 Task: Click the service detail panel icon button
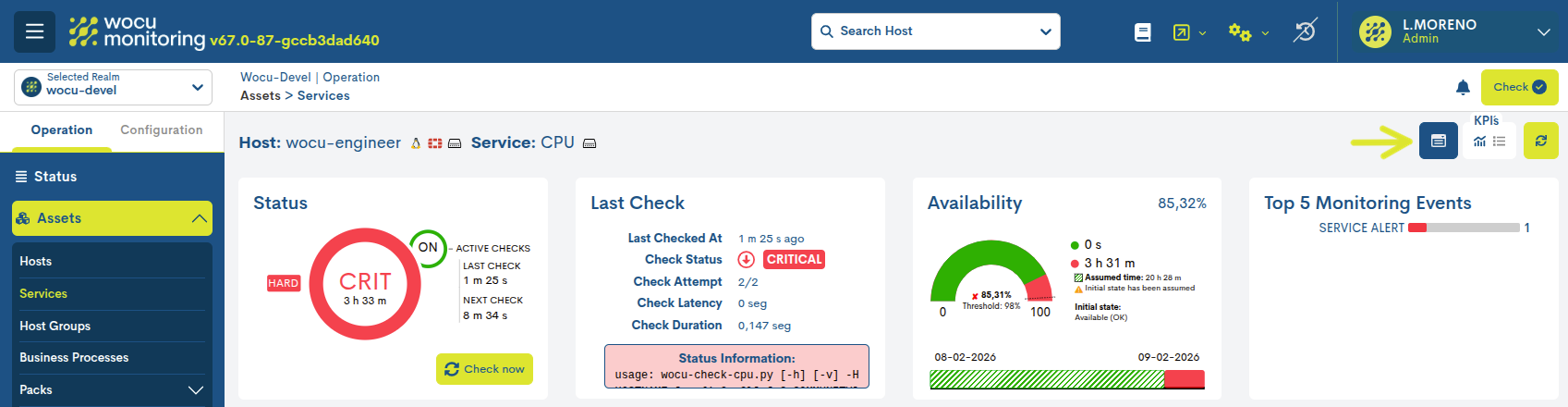coord(1439,141)
